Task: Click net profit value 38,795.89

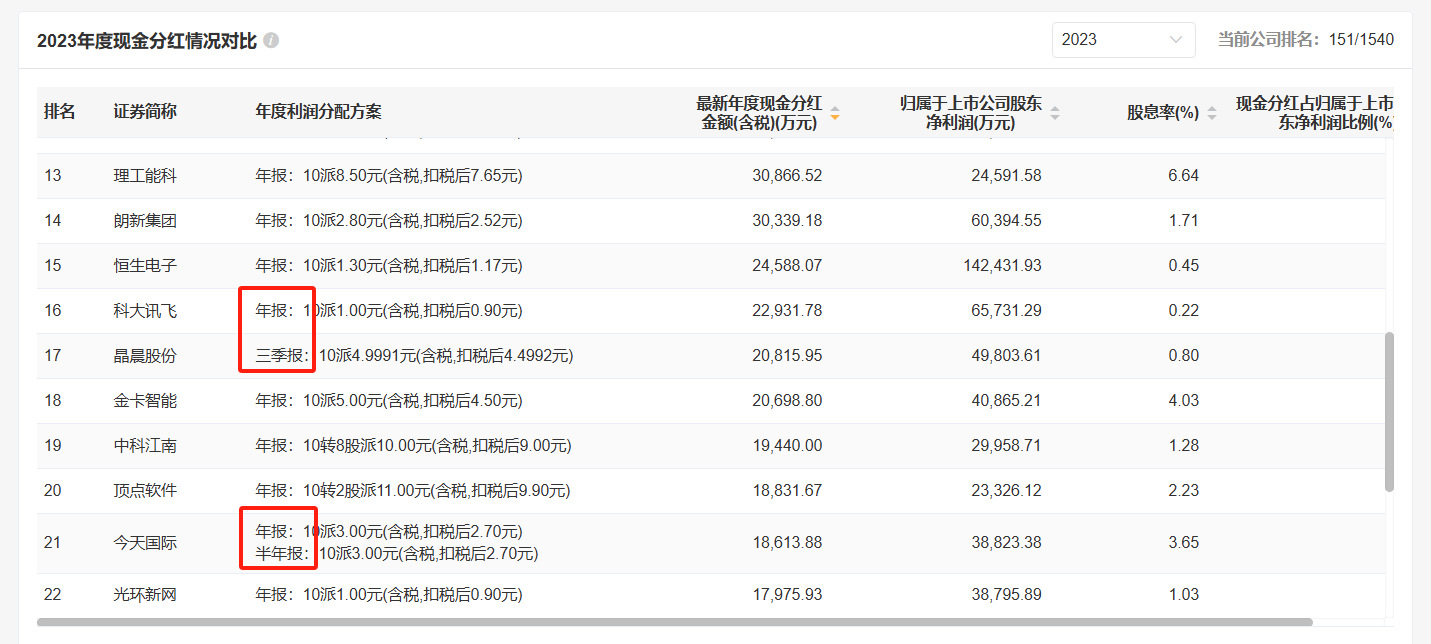Action: (1007, 595)
